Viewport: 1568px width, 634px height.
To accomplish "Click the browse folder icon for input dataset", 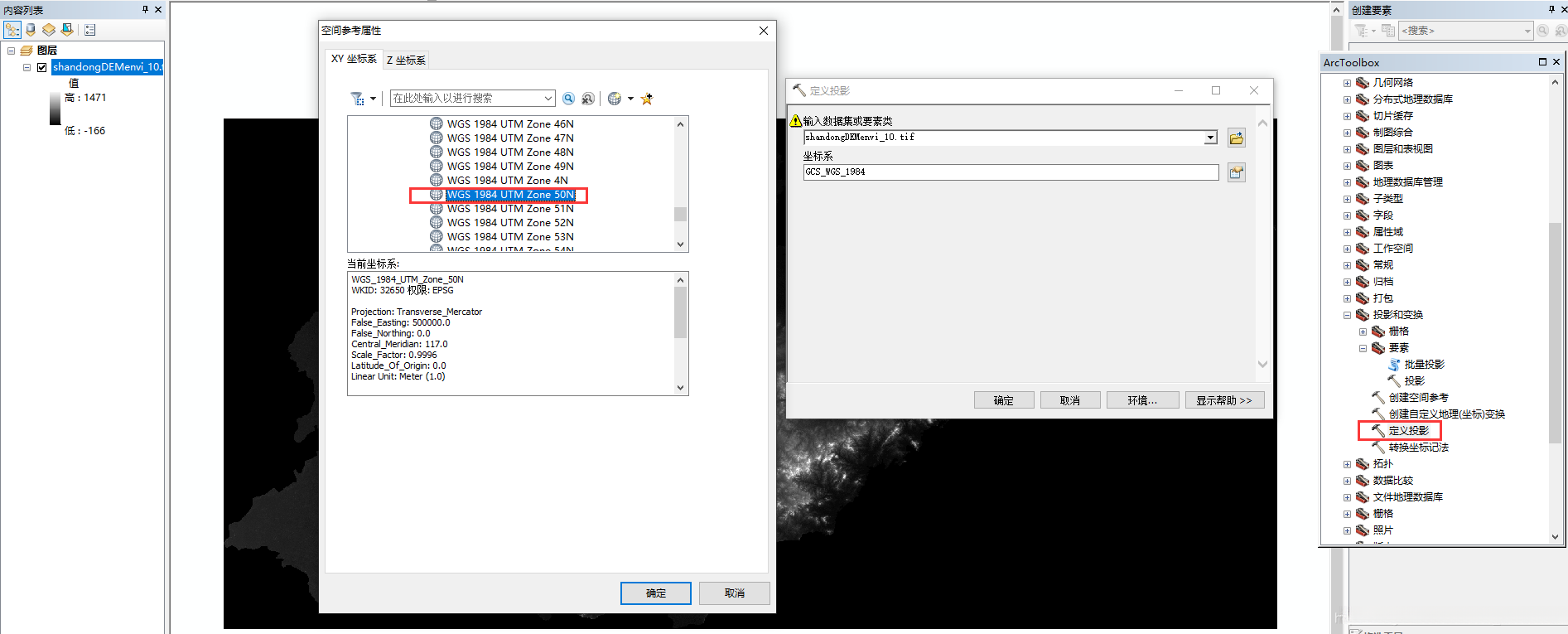I will click(x=1237, y=138).
